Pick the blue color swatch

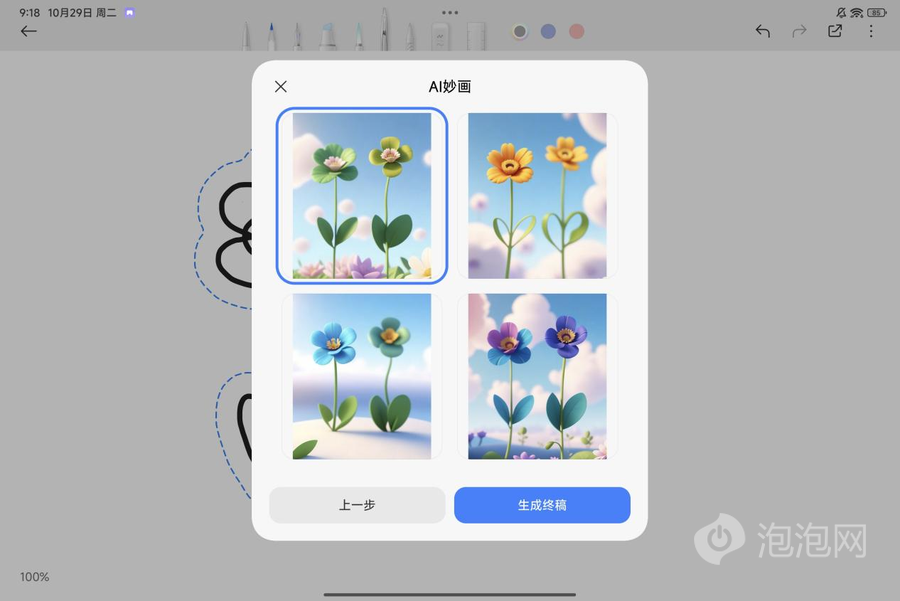[548, 31]
